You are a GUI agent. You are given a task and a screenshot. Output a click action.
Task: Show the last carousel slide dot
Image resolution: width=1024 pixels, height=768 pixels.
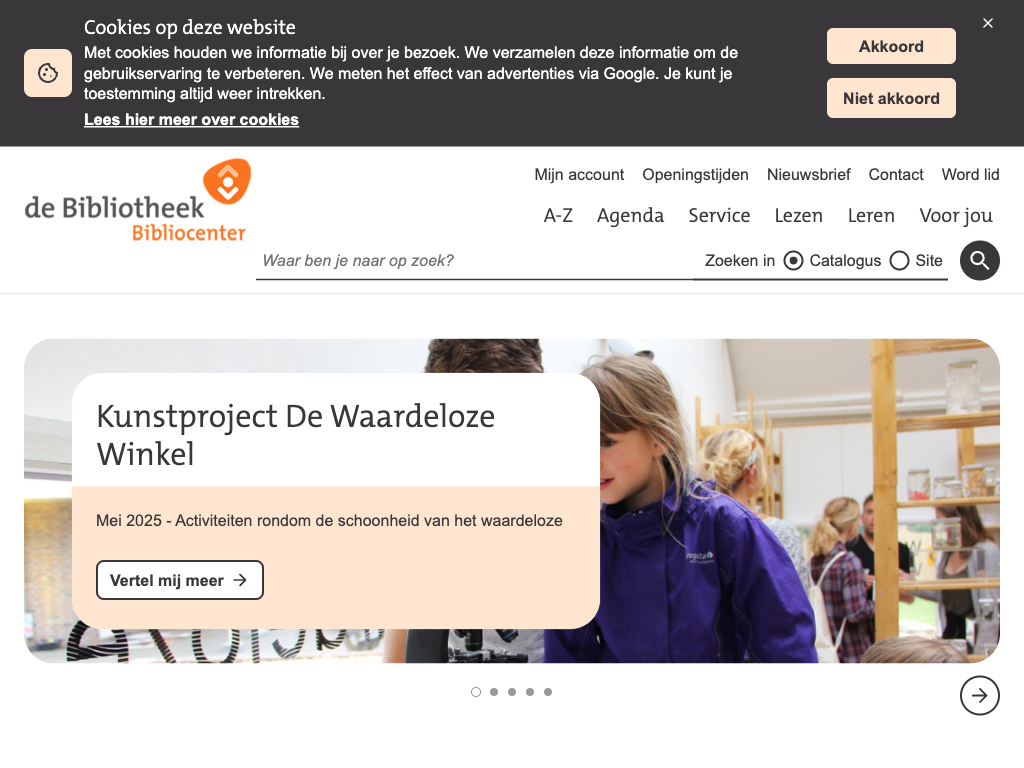coord(548,692)
